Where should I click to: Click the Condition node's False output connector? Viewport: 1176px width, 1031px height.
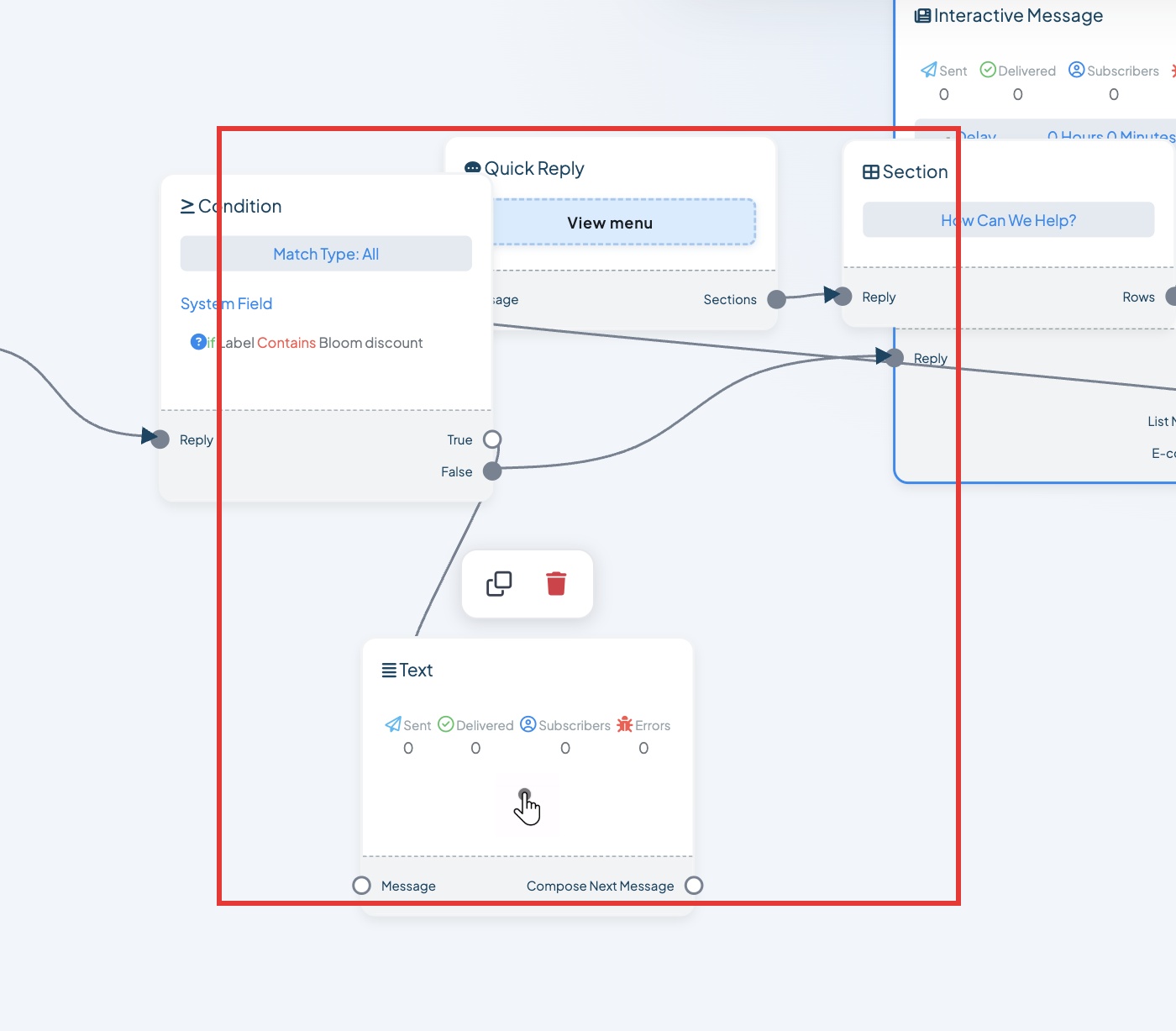[492, 471]
